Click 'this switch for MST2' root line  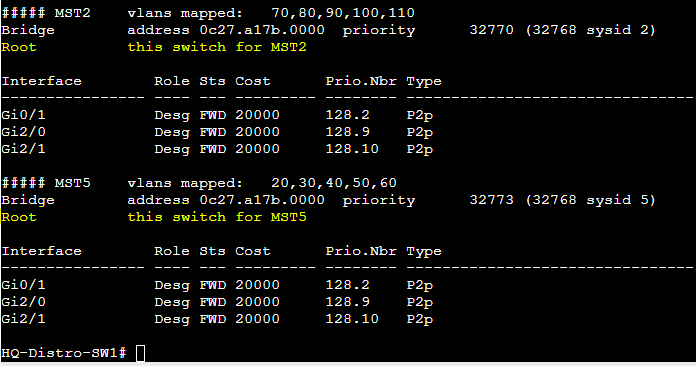coord(217,47)
